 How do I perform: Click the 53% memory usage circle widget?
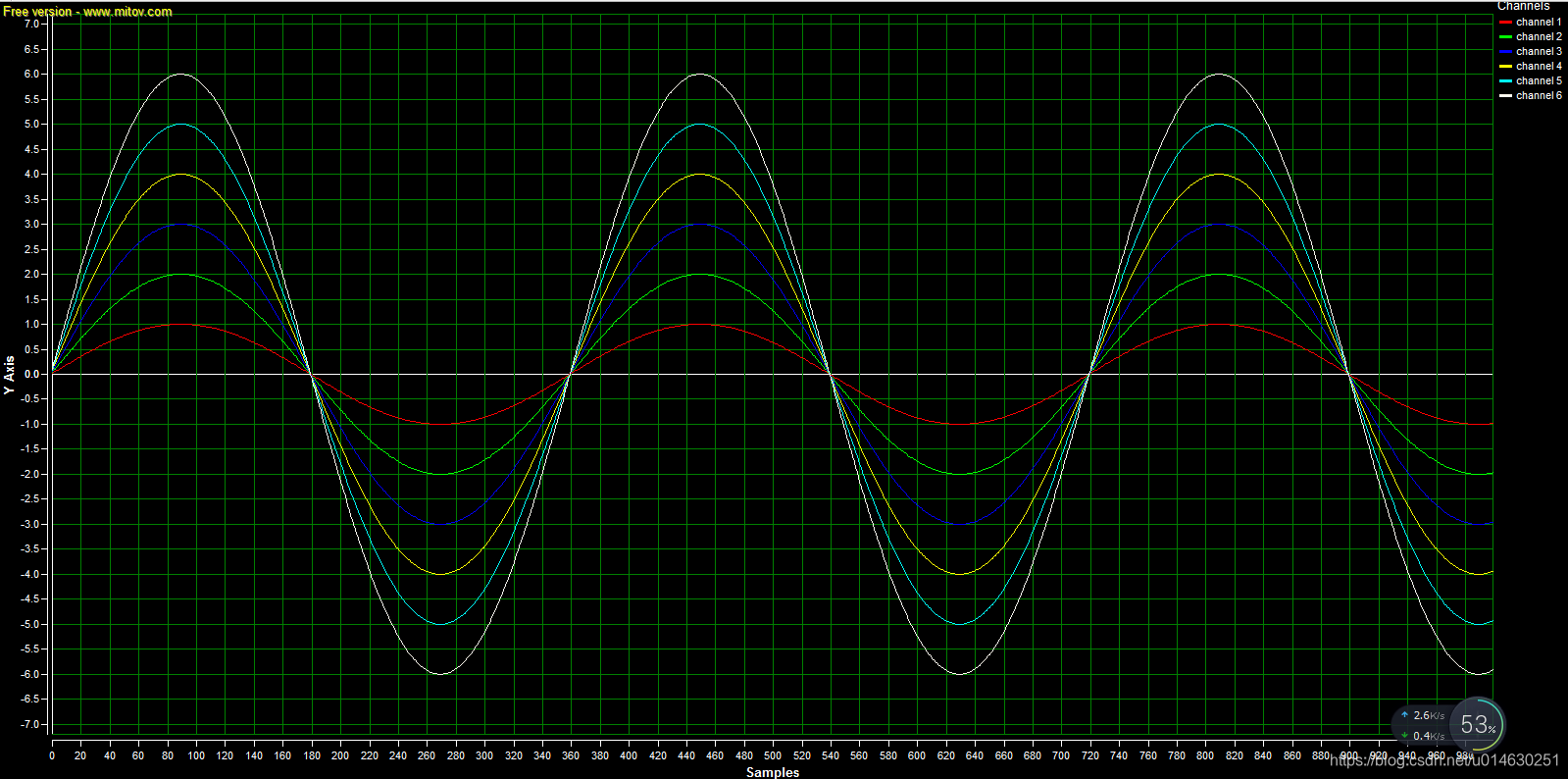click(x=1477, y=725)
